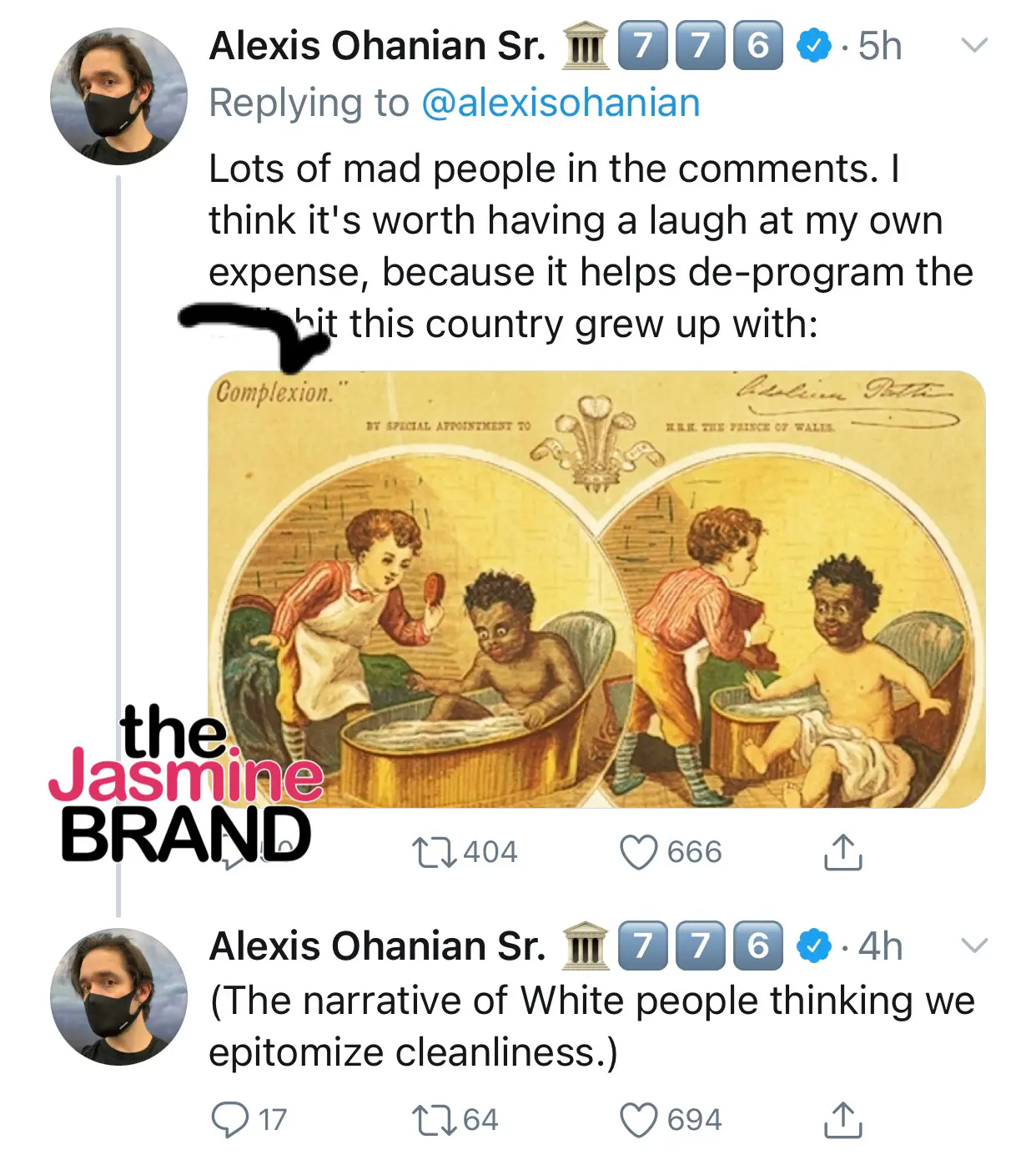The height and width of the screenshot is (1165, 1036).
Task: Reply to the tweet with 17 replies
Action: pyautogui.click(x=229, y=1120)
